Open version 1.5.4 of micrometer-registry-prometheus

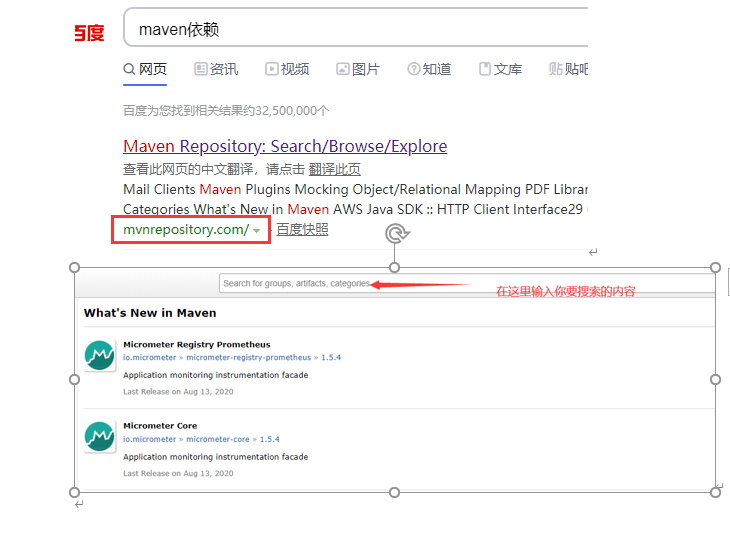331,358
